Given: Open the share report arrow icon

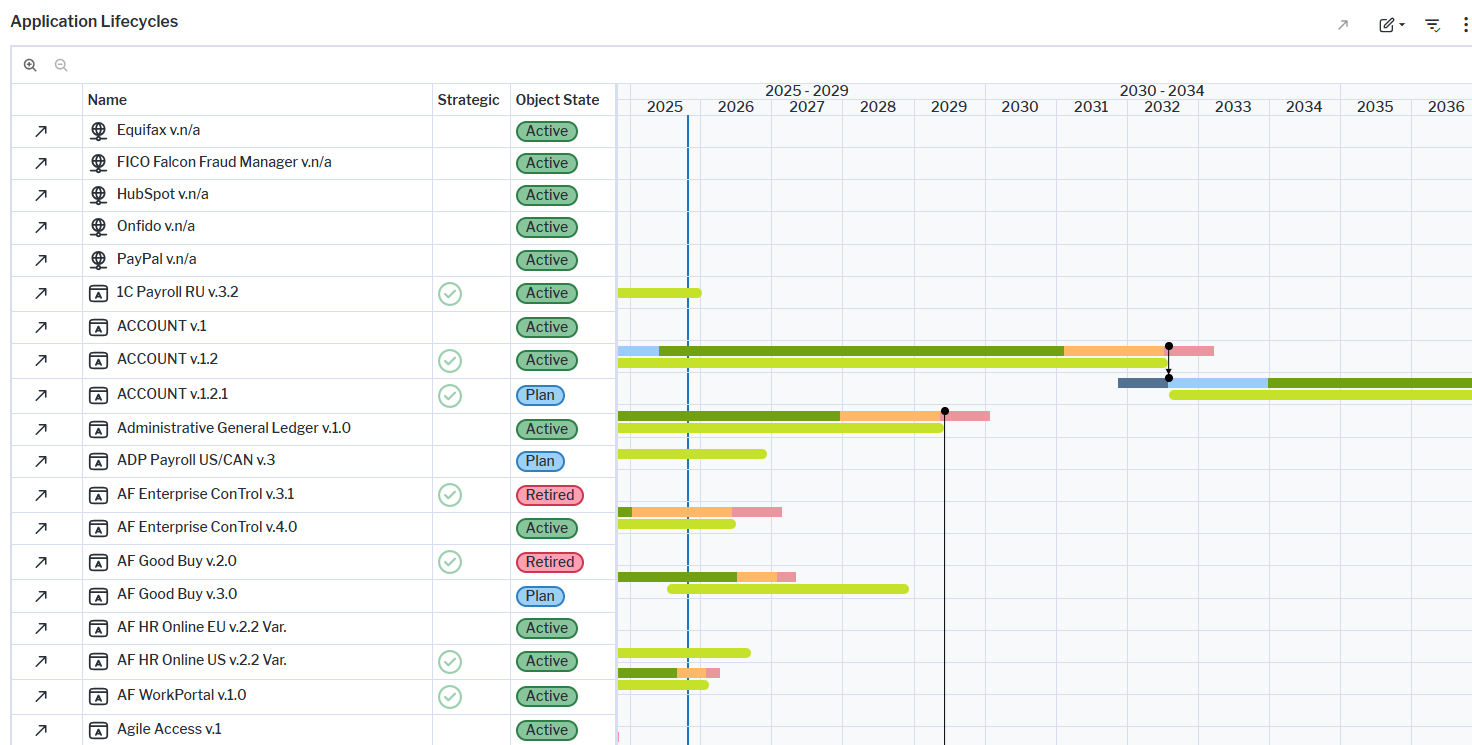Looking at the screenshot, I should [x=1342, y=25].
